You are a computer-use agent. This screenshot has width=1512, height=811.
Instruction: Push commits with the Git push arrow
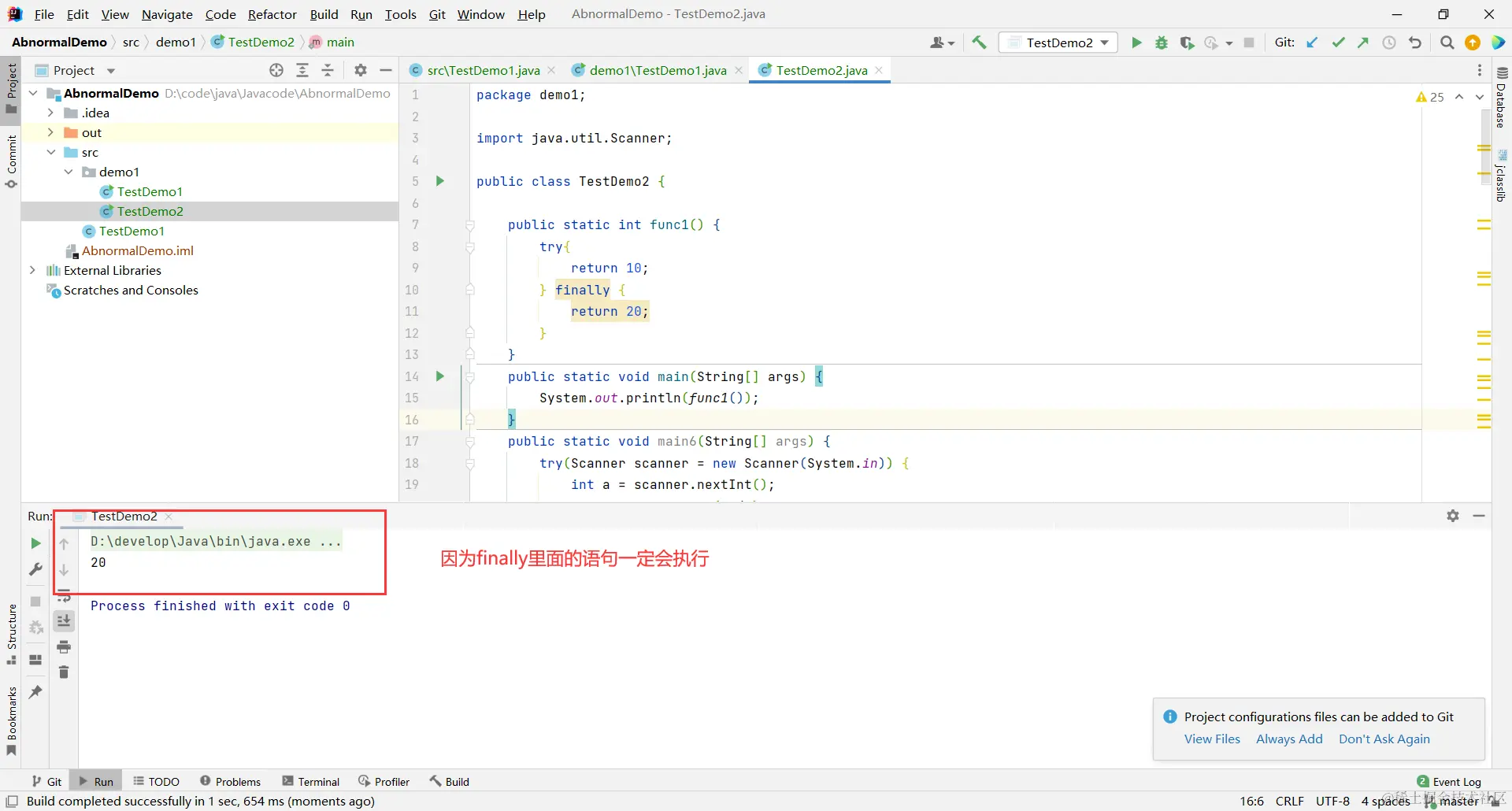[1363, 43]
